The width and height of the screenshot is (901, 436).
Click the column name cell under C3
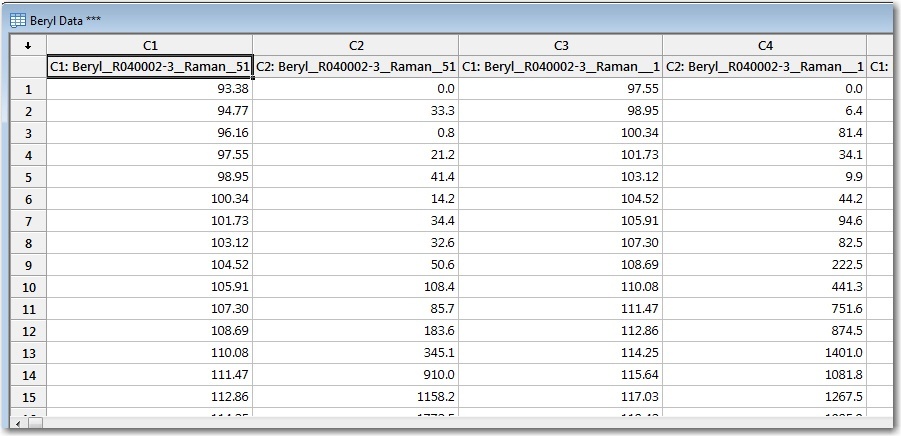coord(560,67)
